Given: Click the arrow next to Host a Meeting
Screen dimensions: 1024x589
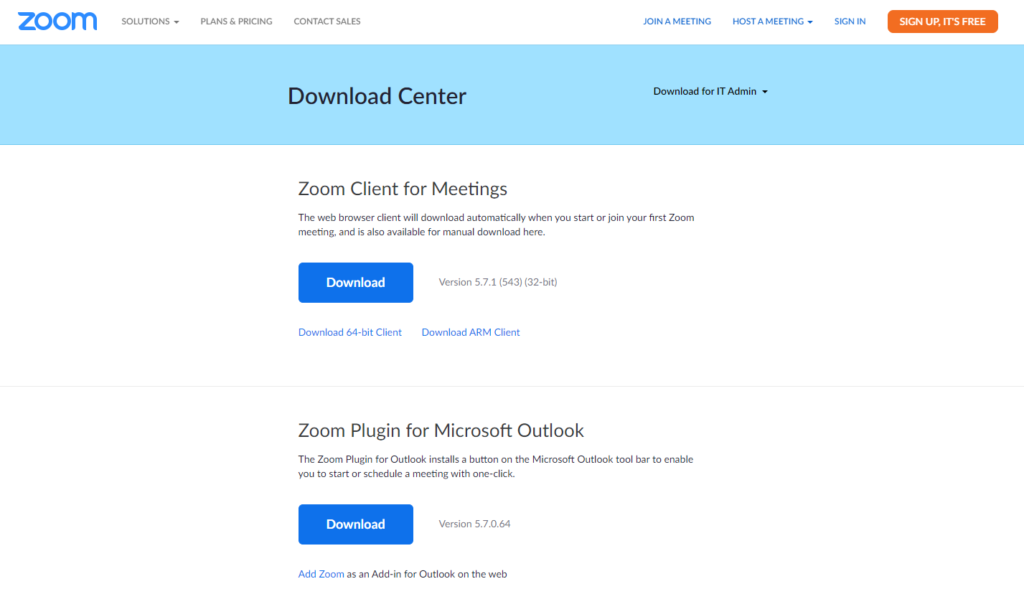Looking at the screenshot, I should point(810,22).
